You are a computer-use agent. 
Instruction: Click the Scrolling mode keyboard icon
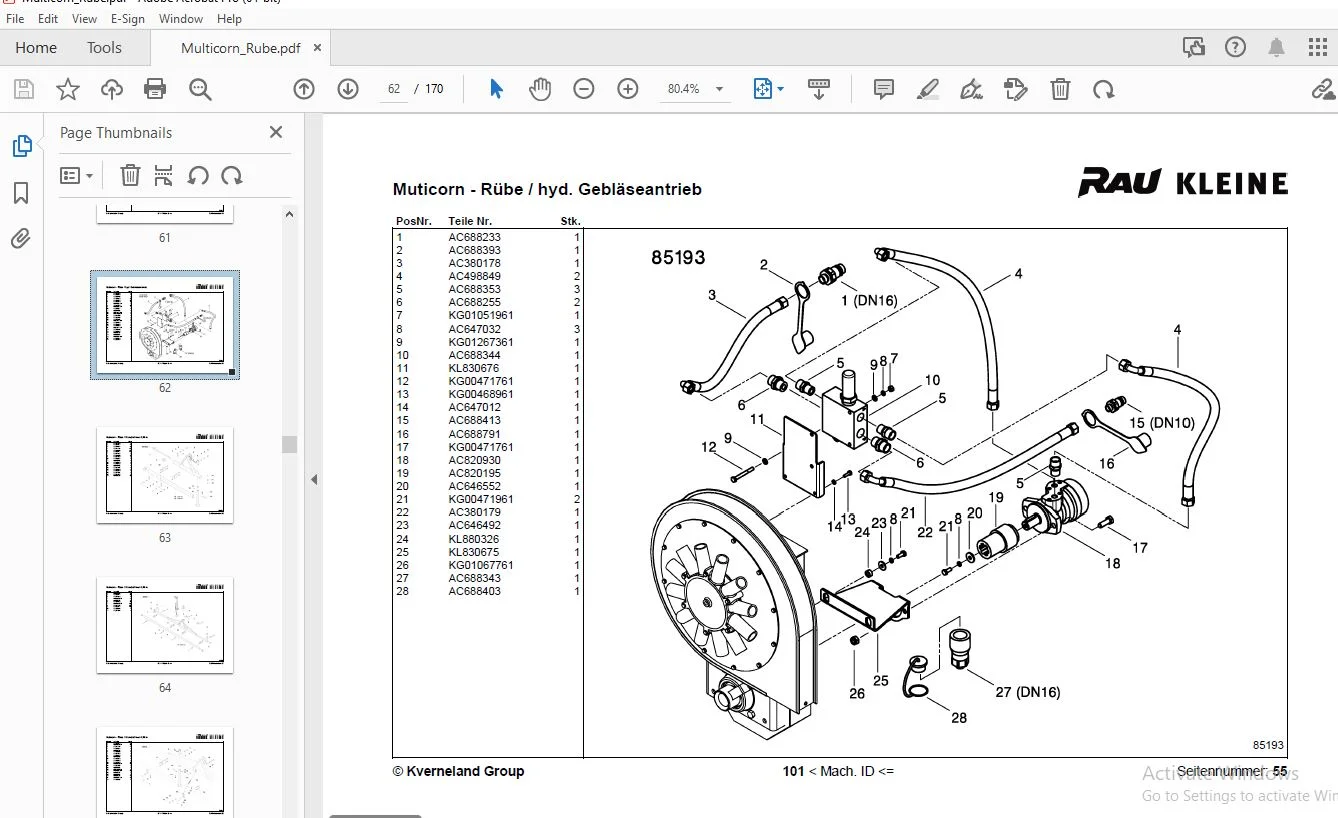819,89
